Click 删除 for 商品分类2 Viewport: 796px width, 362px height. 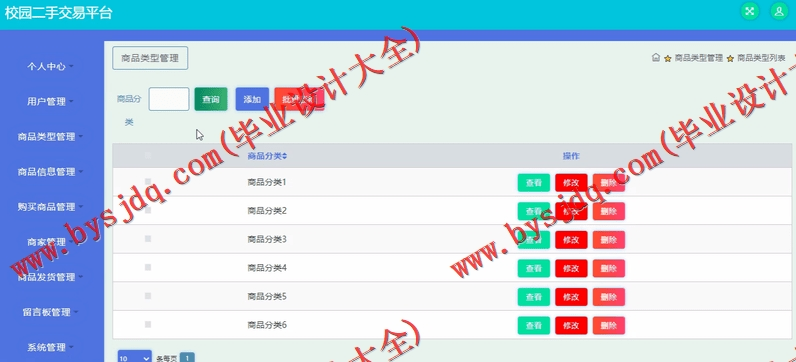pyautogui.click(x=609, y=211)
